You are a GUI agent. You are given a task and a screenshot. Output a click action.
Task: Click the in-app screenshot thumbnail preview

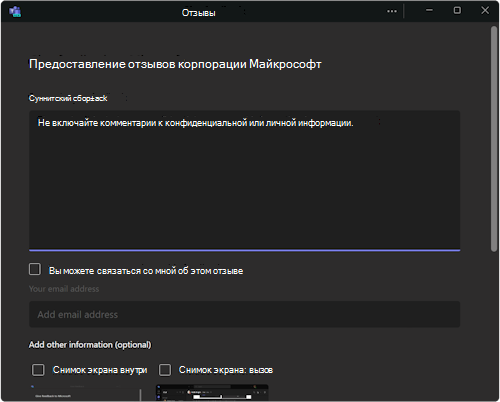pos(85,393)
